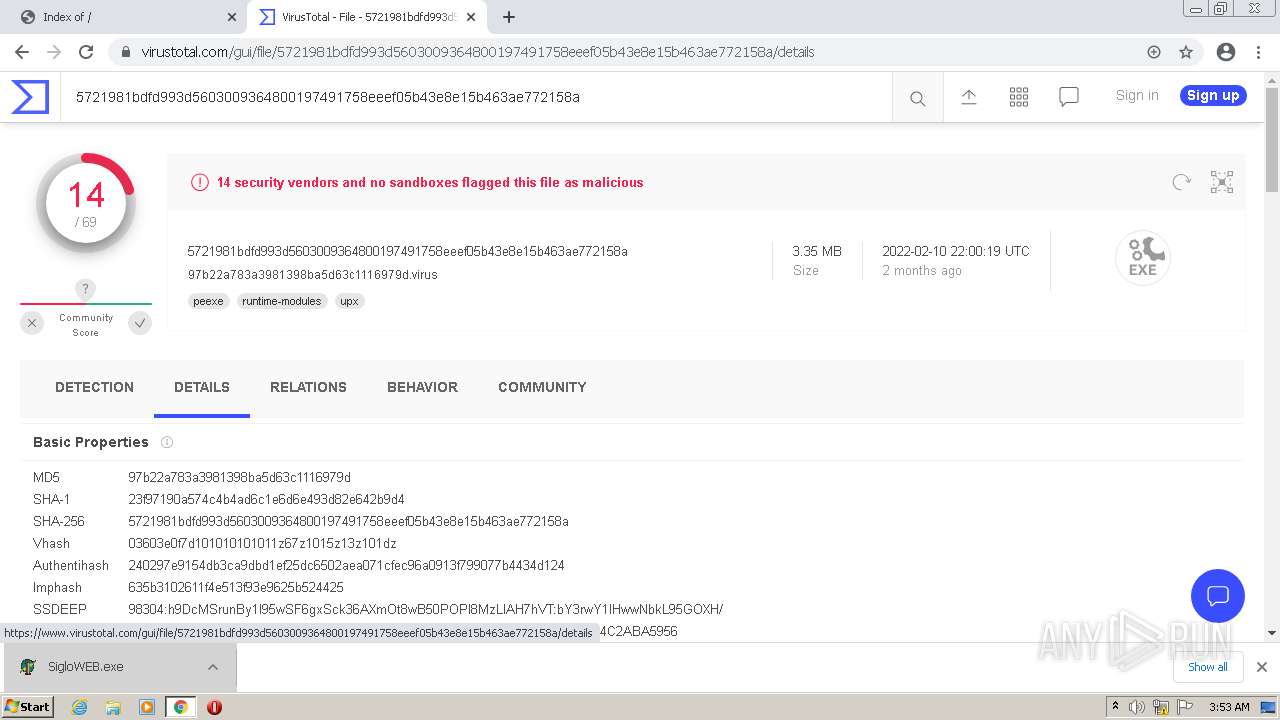Viewport: 1280px width, 720px height.
Task: Open the upload file icon
Action: tap(968, 97)
